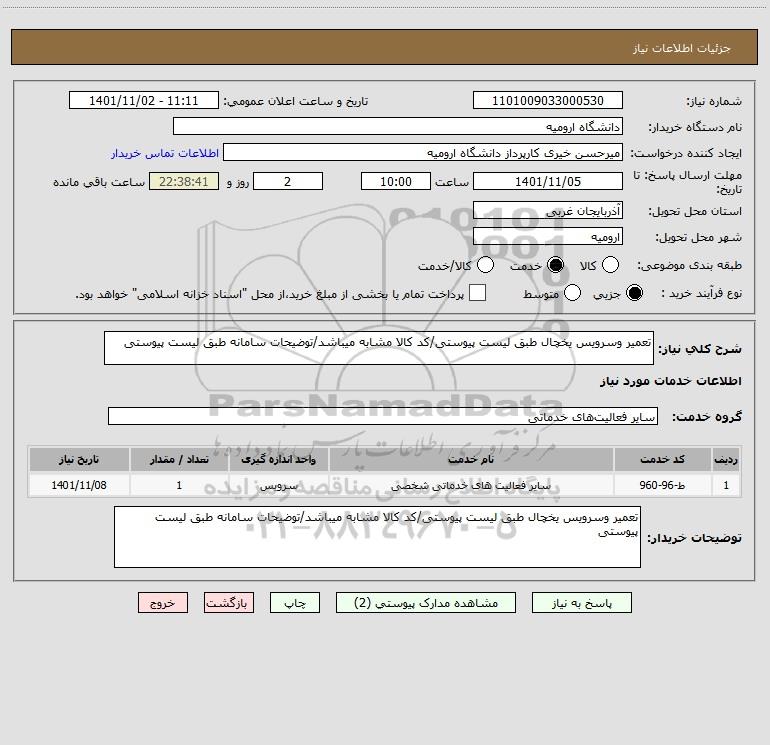
Task: Click the city field ارومیه
Action: 548,237
